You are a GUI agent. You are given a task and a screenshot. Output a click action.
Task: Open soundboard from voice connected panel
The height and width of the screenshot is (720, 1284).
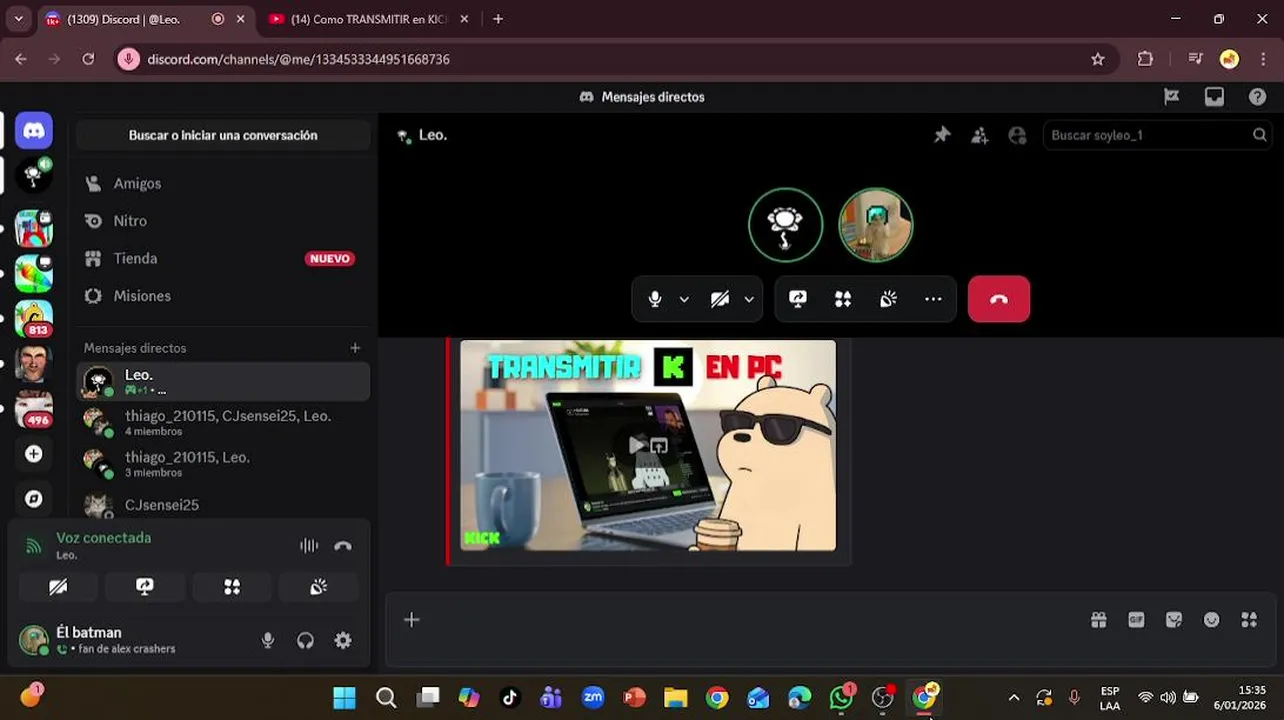(318, 587)
